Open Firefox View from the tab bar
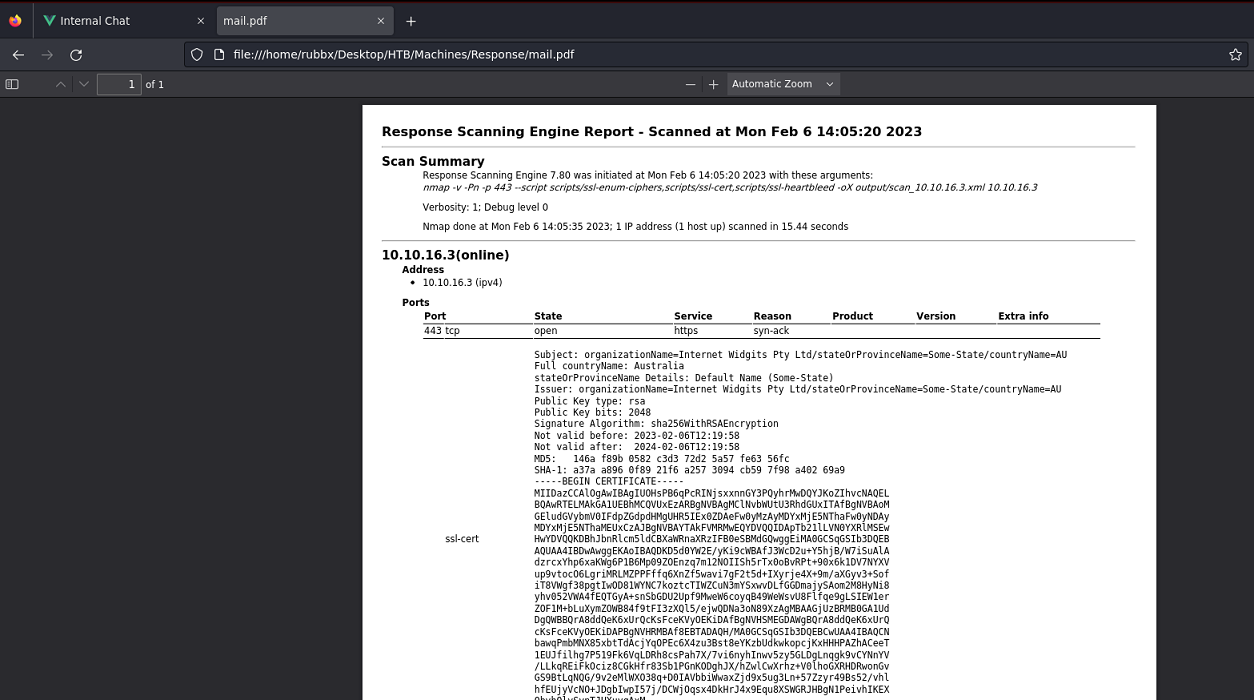This screenshot has width=1254, height=700. [x=15, y=21]
